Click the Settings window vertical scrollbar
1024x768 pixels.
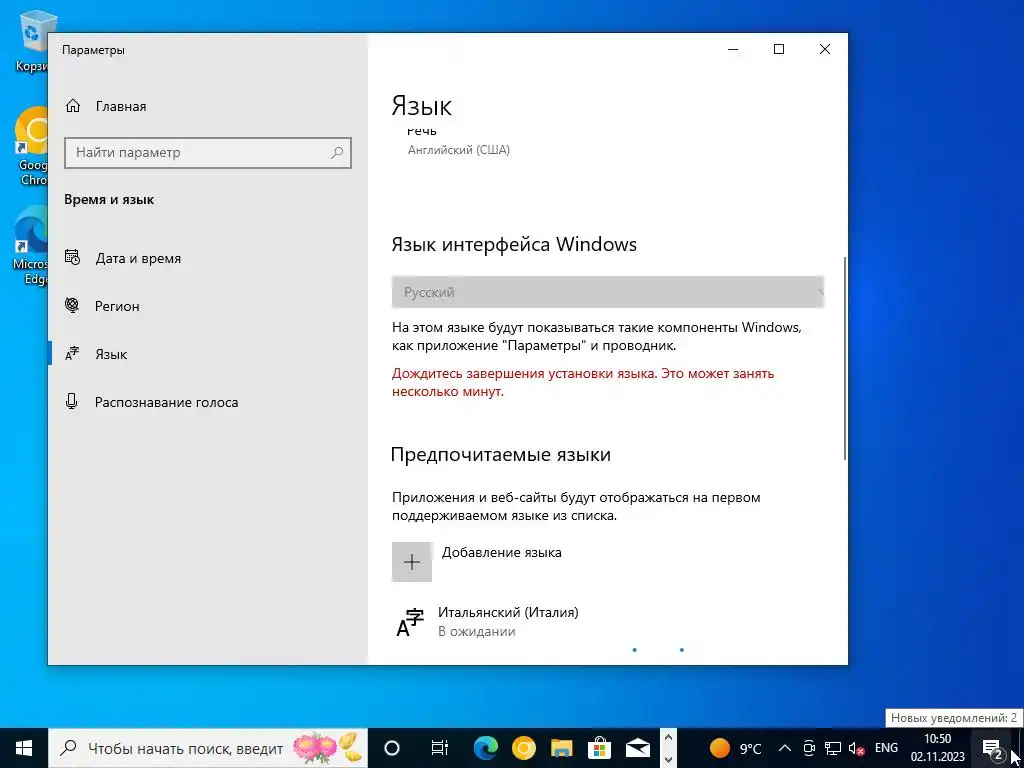coord(845,358)
